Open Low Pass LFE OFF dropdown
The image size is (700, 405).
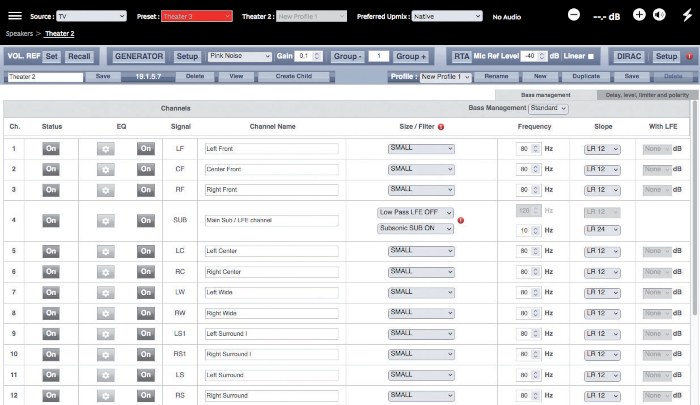click(416, 212)
